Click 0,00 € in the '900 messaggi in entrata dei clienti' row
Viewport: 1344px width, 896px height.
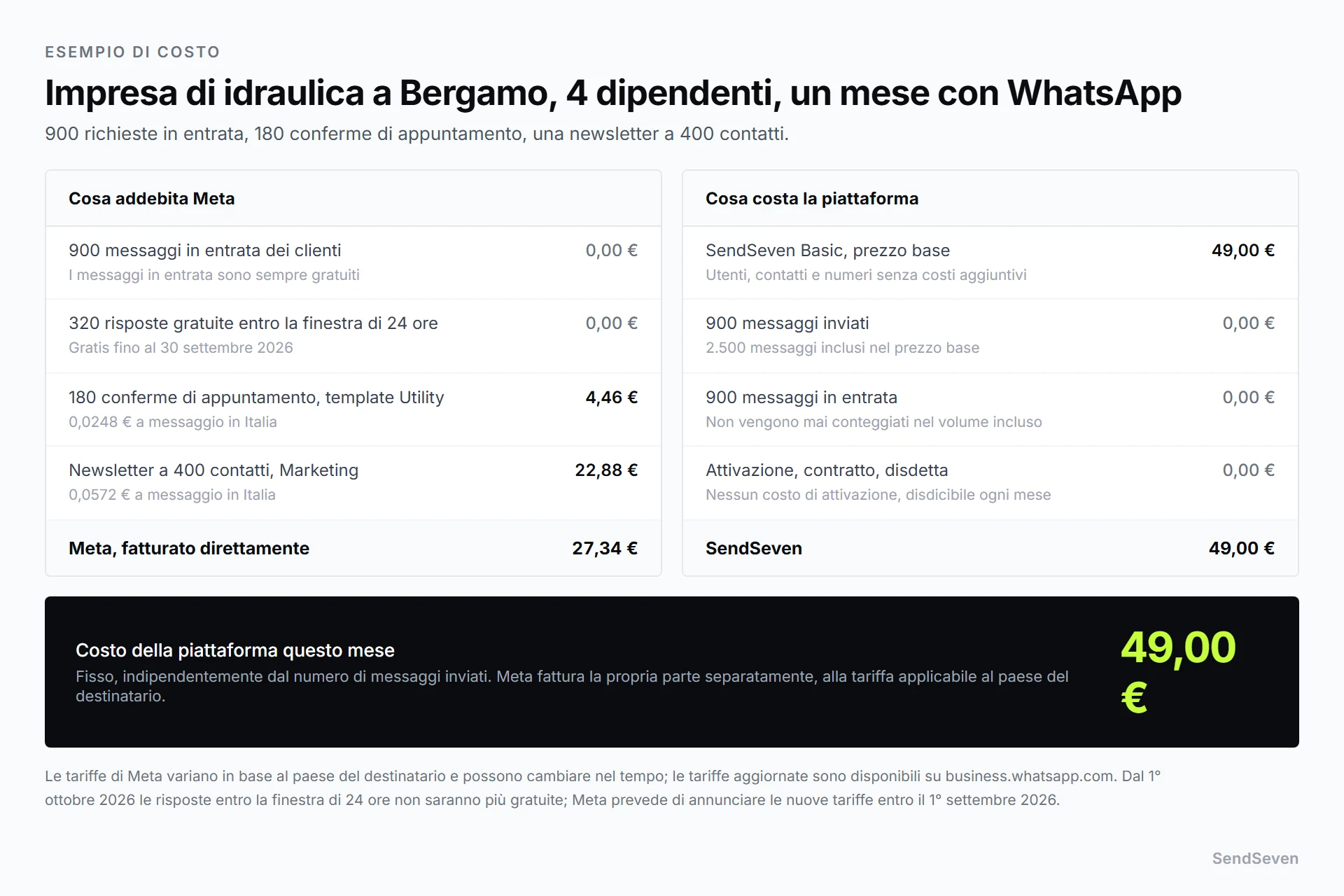(x=612, y=251)
